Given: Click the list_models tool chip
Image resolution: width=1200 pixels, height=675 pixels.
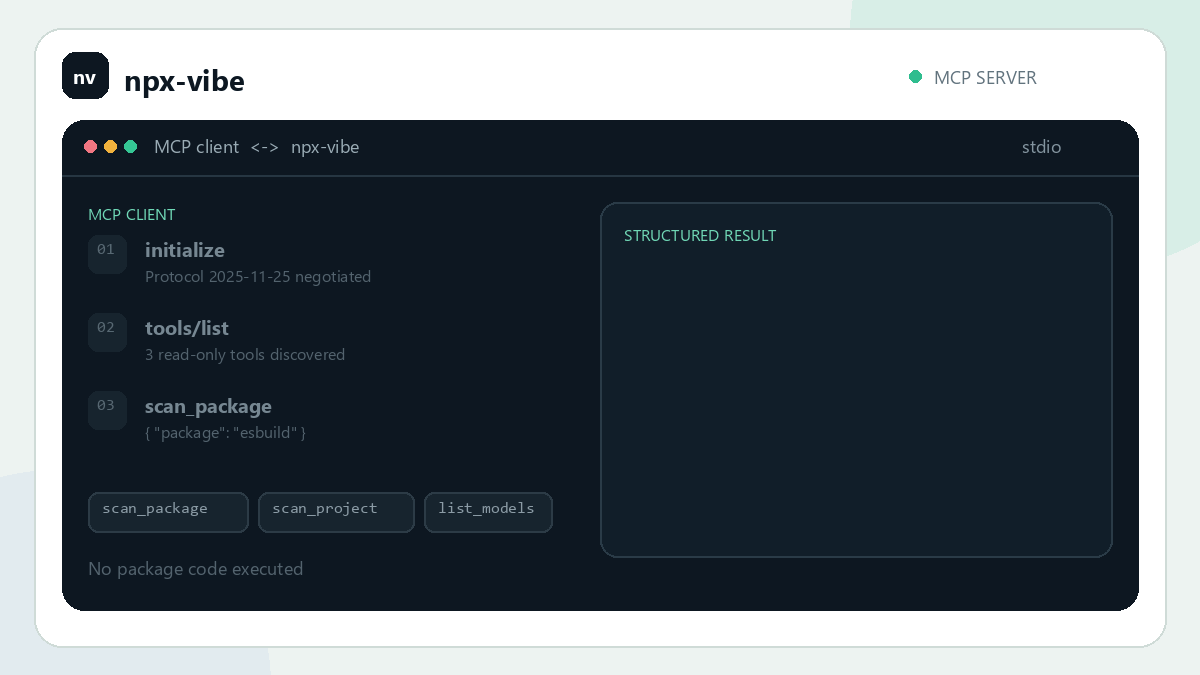Looking at the screenshot, I should pos(488,512).
